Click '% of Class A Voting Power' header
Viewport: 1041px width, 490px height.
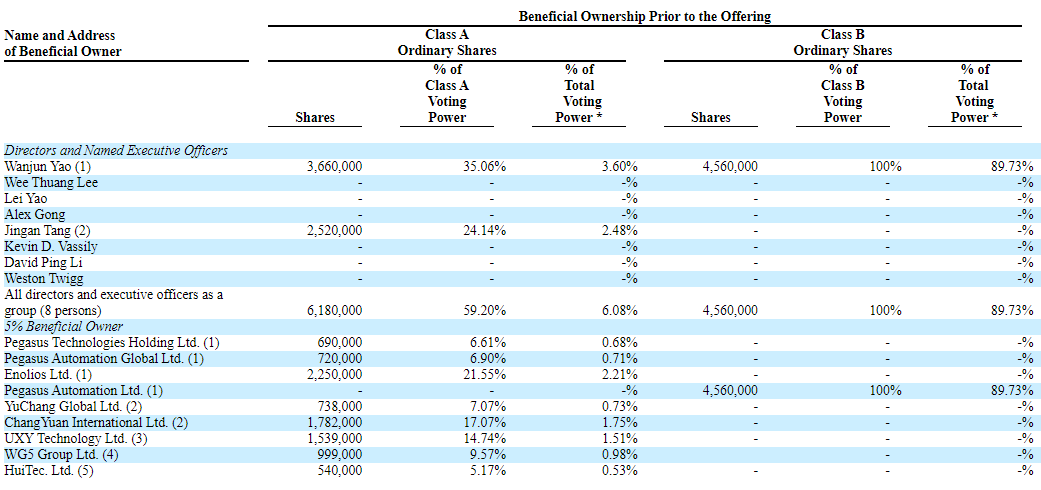pyautogui.click(x=449, y=94)
